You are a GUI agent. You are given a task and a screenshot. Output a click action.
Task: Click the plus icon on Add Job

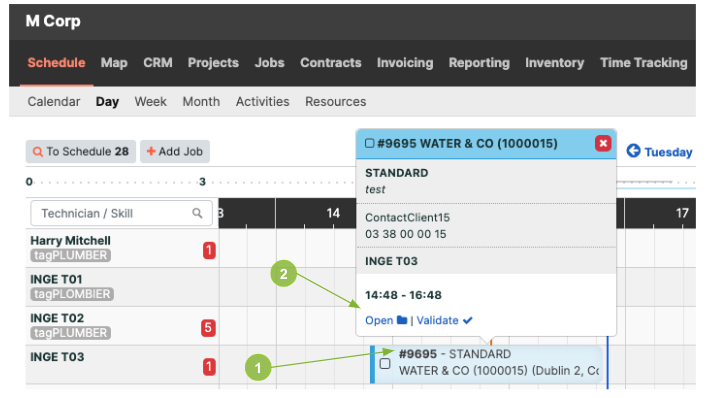(151, 151)
